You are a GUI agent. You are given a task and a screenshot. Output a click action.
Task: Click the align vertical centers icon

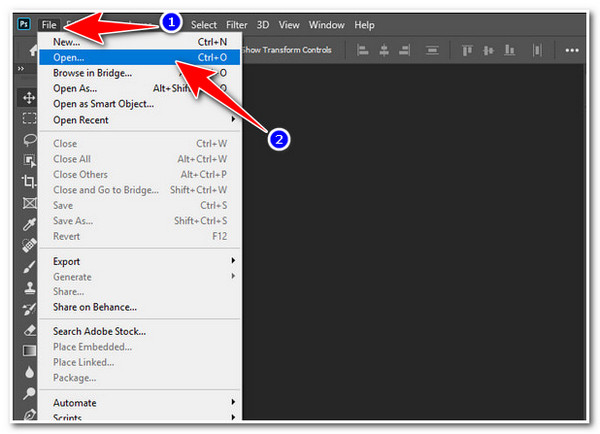pos(488,50)
